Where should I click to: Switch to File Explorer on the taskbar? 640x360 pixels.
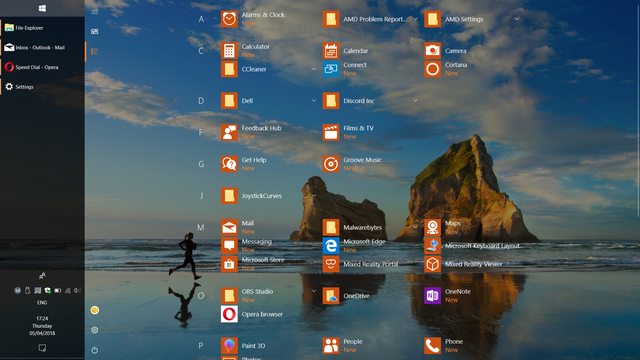point(42,28)
